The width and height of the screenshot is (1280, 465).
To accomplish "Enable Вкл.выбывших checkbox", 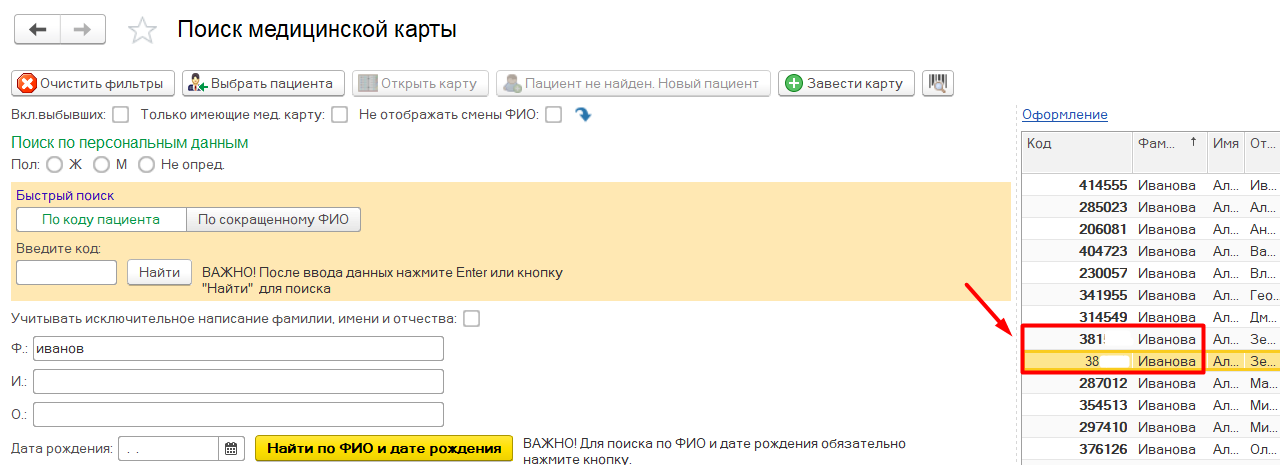I will click(x=121, y=115).
